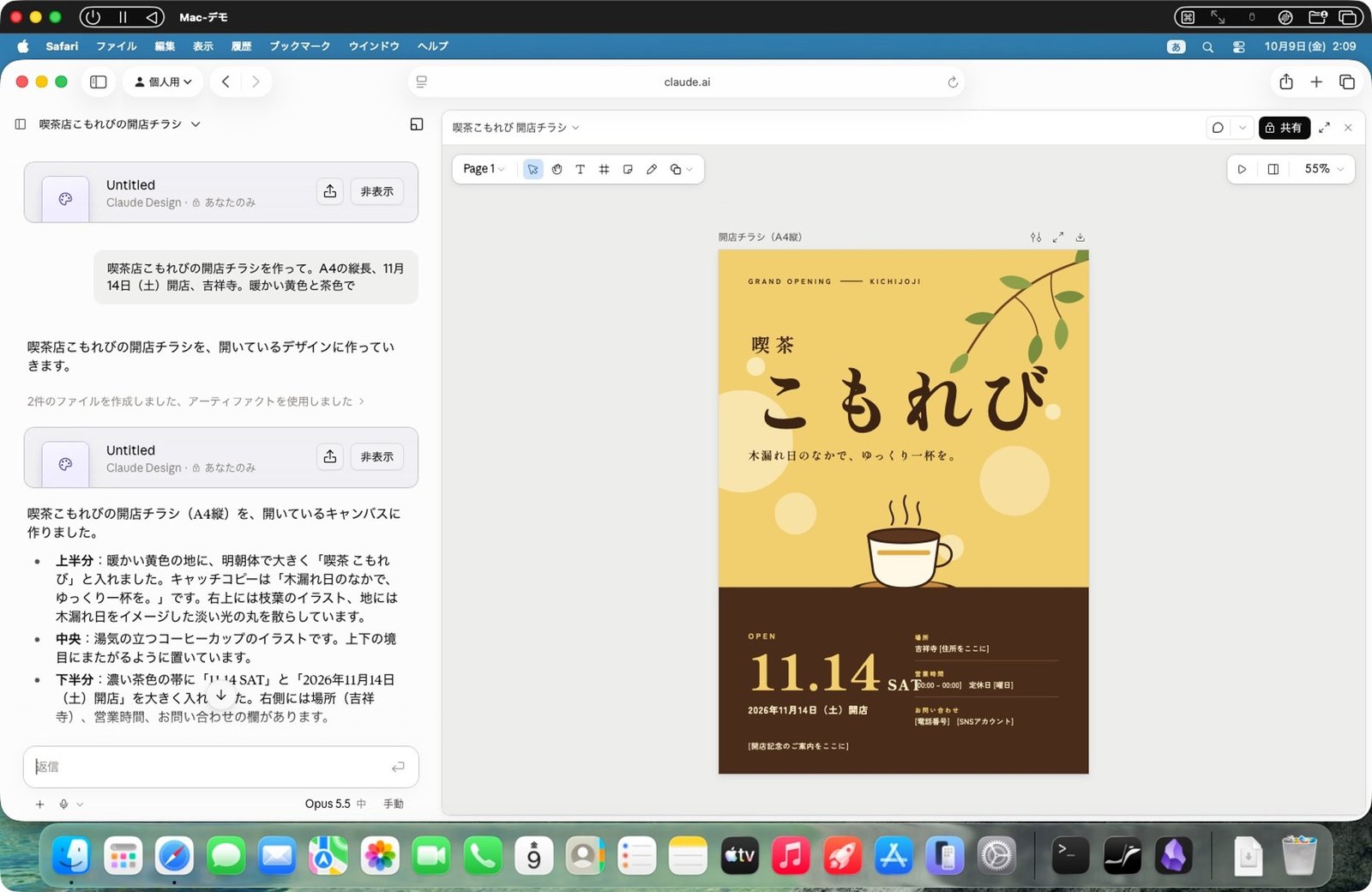The height and width of the screenshot is (892, 1372).
Task: Open Spotlight search in the menu bar
Action: [1207, 47]
